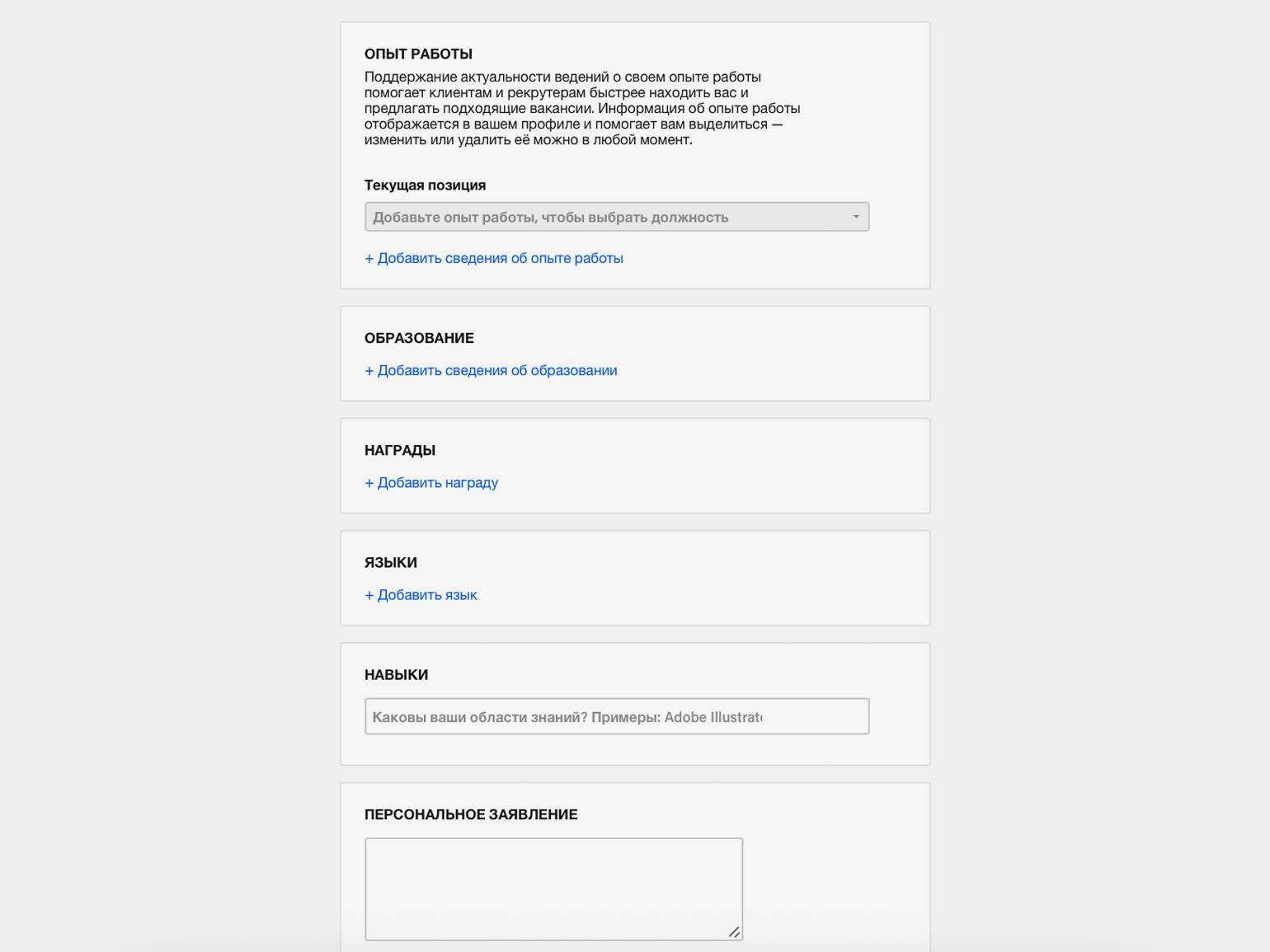Click 'Добавить сведения об опыте работы' link

click(500, 258)
